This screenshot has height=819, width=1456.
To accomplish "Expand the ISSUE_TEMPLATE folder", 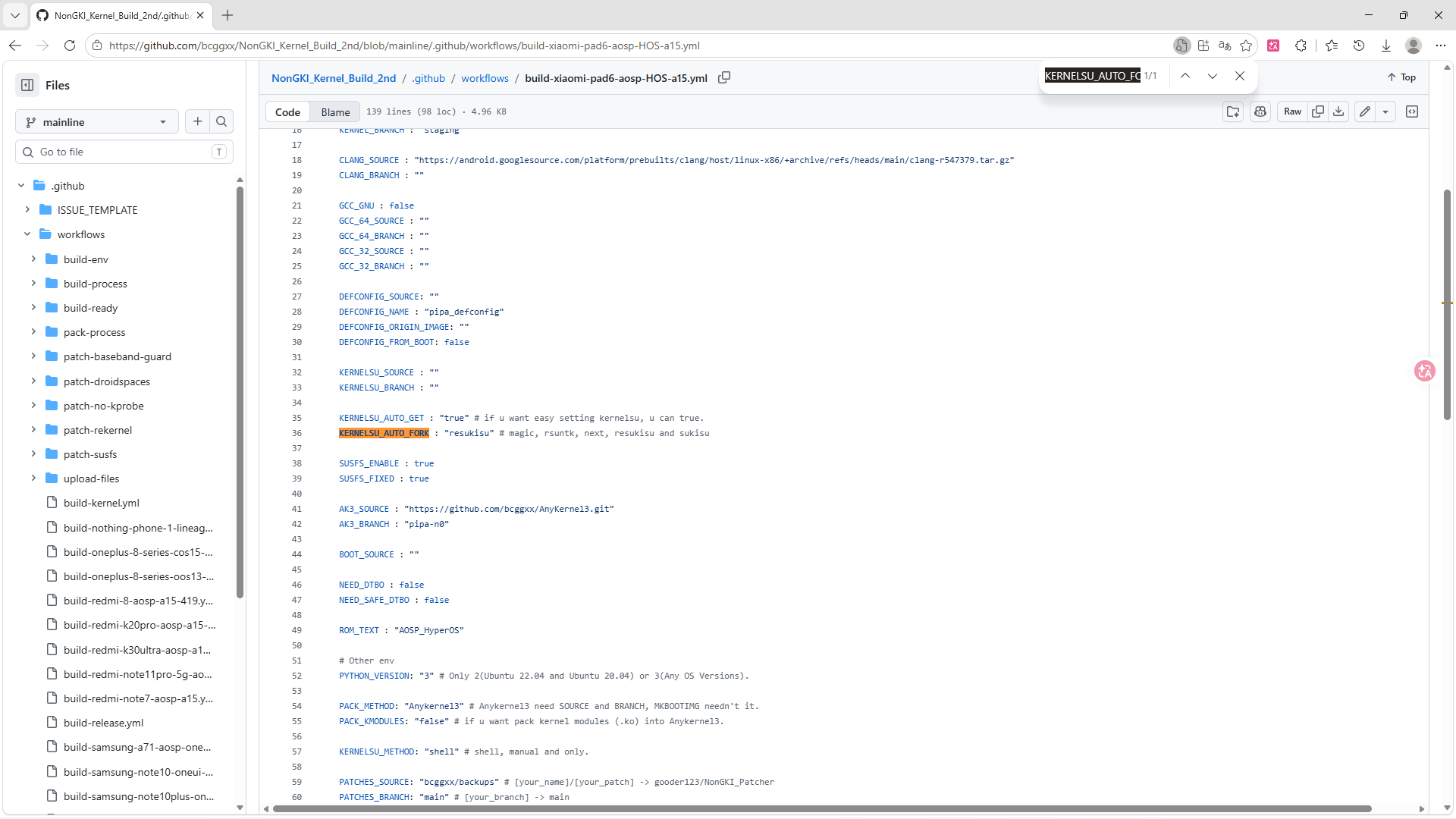I will coord(27,210).
